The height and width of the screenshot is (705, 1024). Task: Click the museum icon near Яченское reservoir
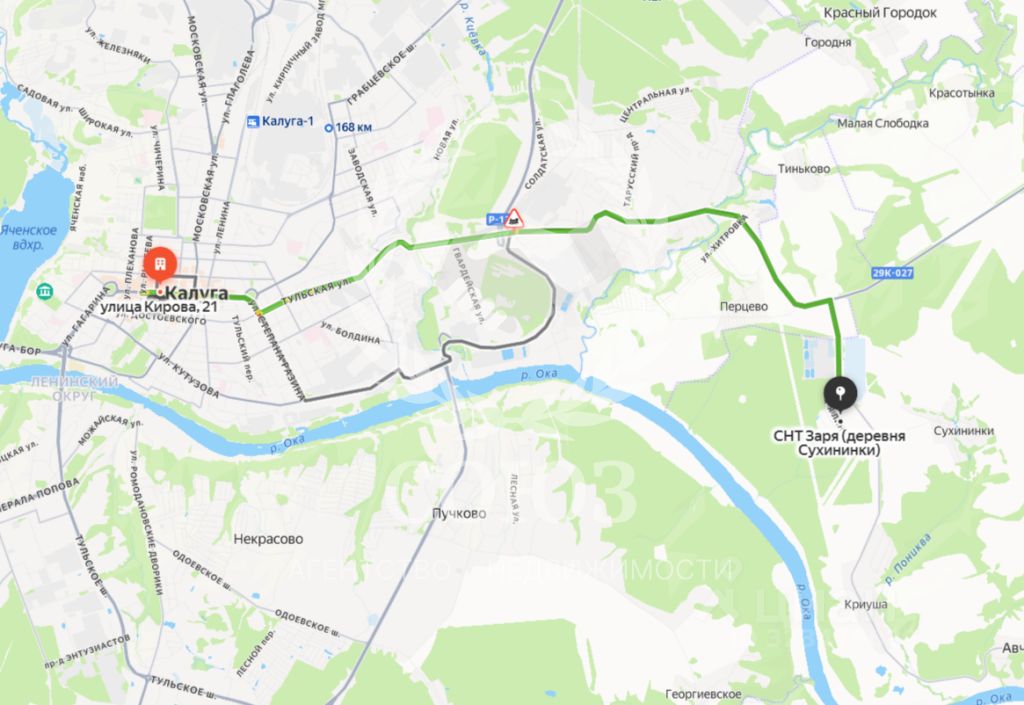[44, 290]
